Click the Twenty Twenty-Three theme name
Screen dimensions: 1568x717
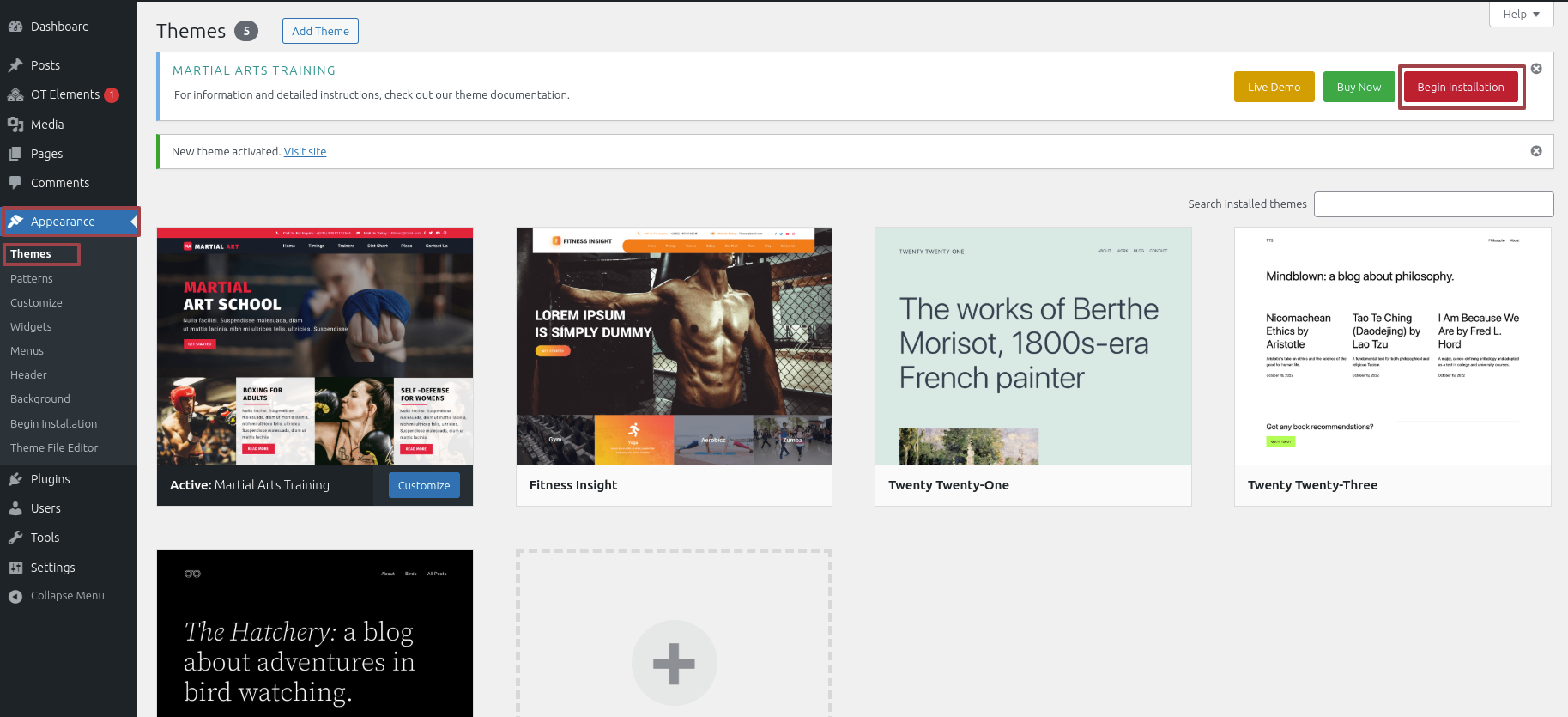1312,485
